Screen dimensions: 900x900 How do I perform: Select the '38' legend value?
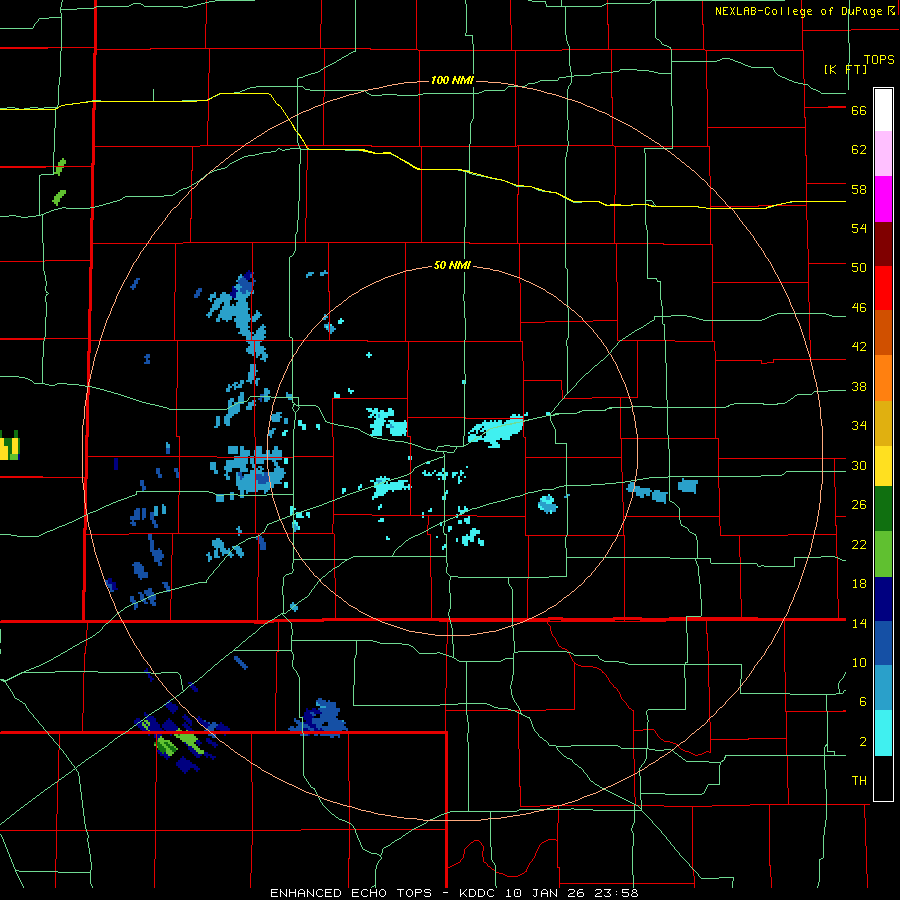pos(859,386)
